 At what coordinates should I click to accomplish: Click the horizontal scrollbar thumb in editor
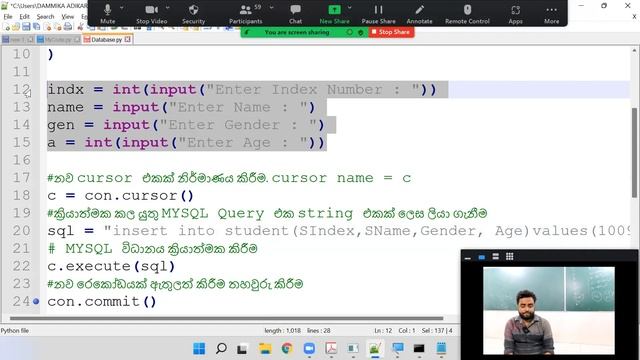coord(227,318)
